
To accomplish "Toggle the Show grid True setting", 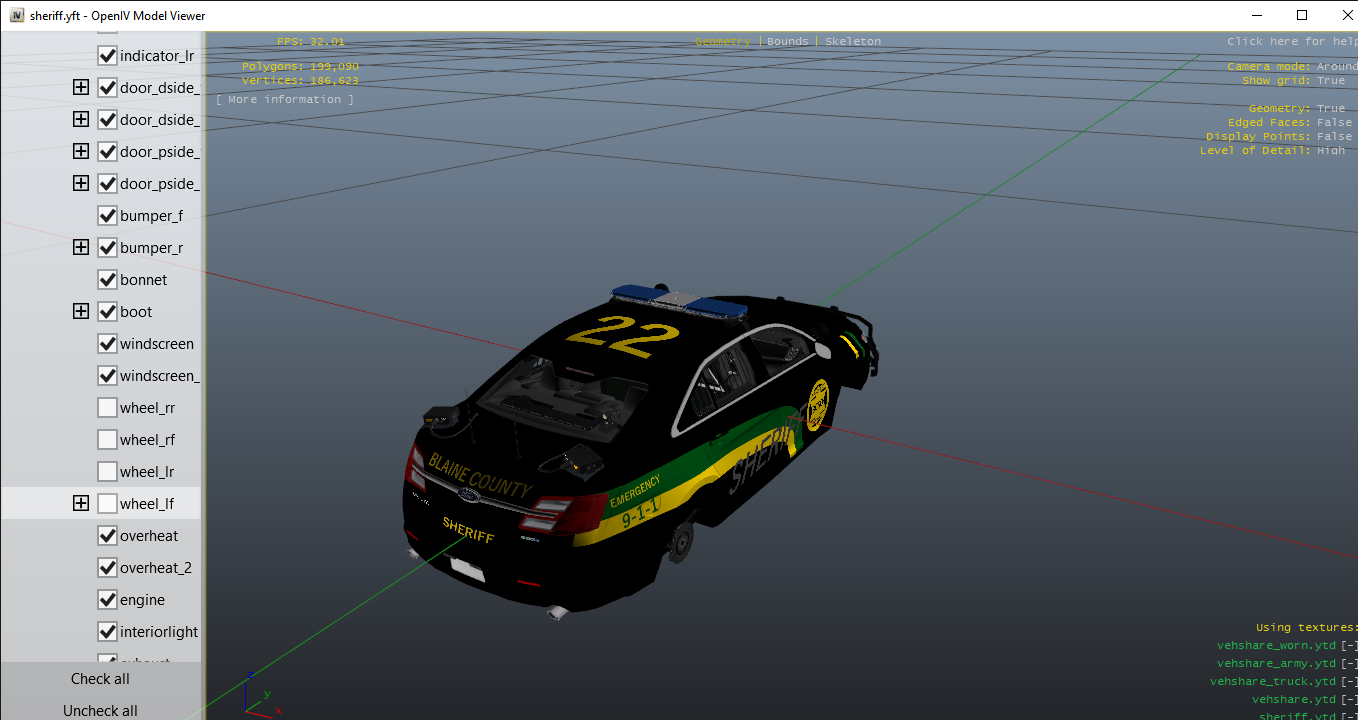I will (1331, 81).
